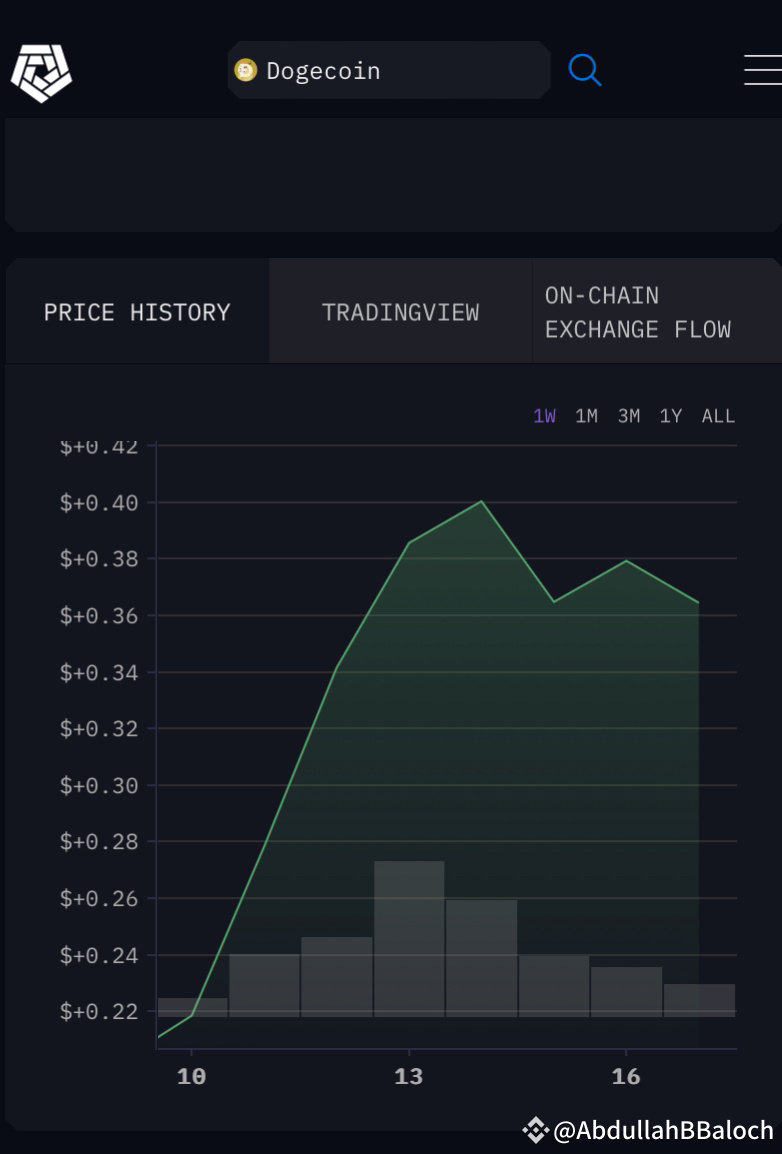Click the 10 date axis label
782x1154 pixels.
pyautogui.click(x=191, y=1077)
